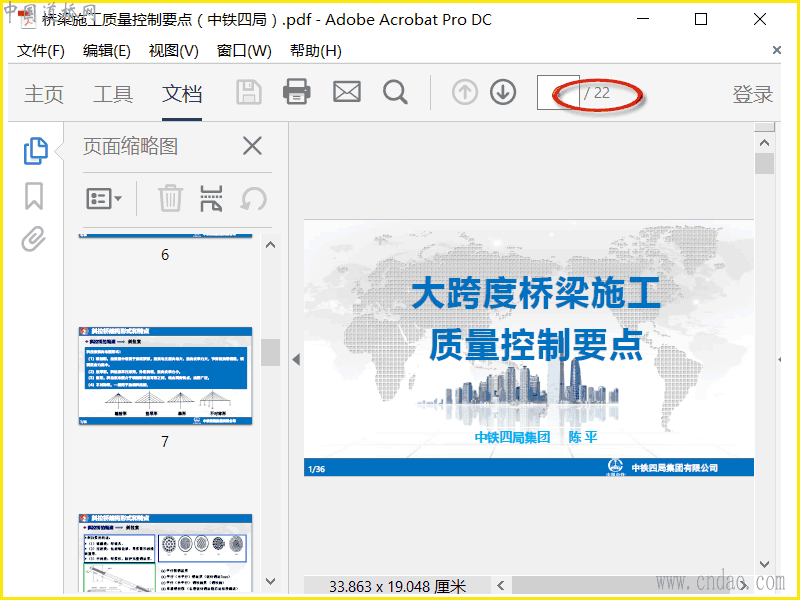Click the page number input box
This screenshot has height=600, width=800.
(x=558, y=92)
